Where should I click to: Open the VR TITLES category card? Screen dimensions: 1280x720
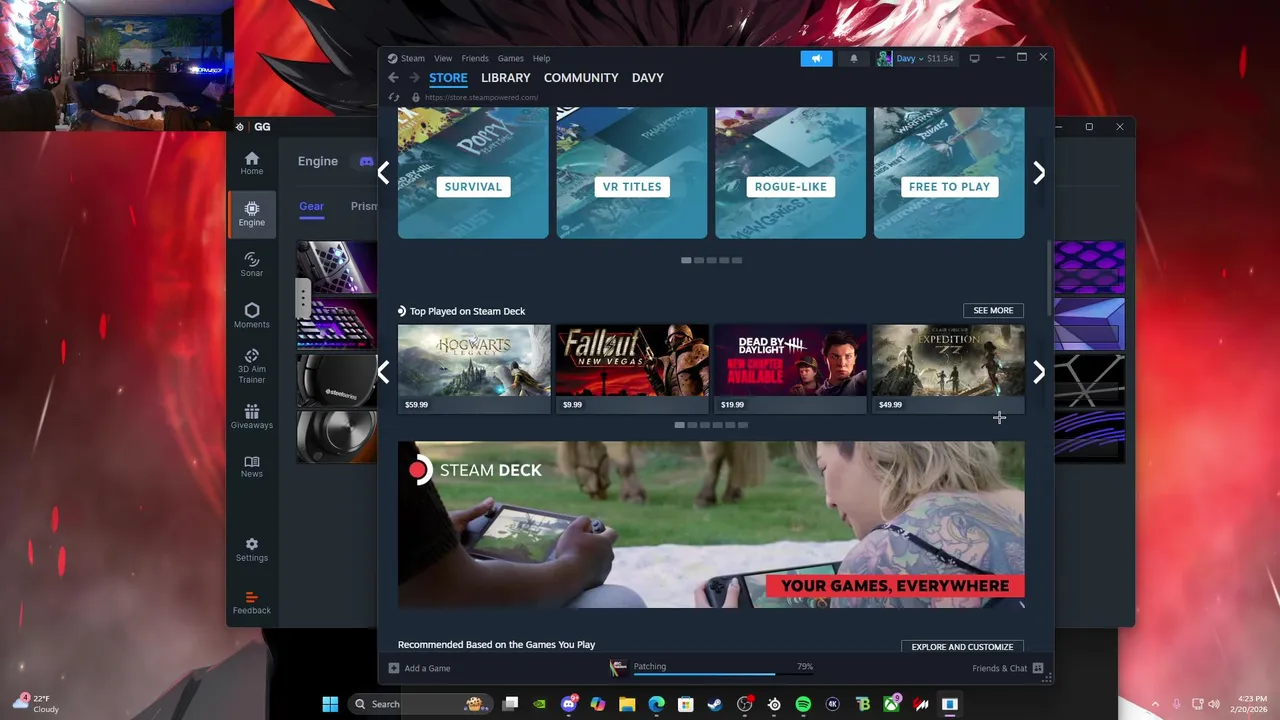632,173
